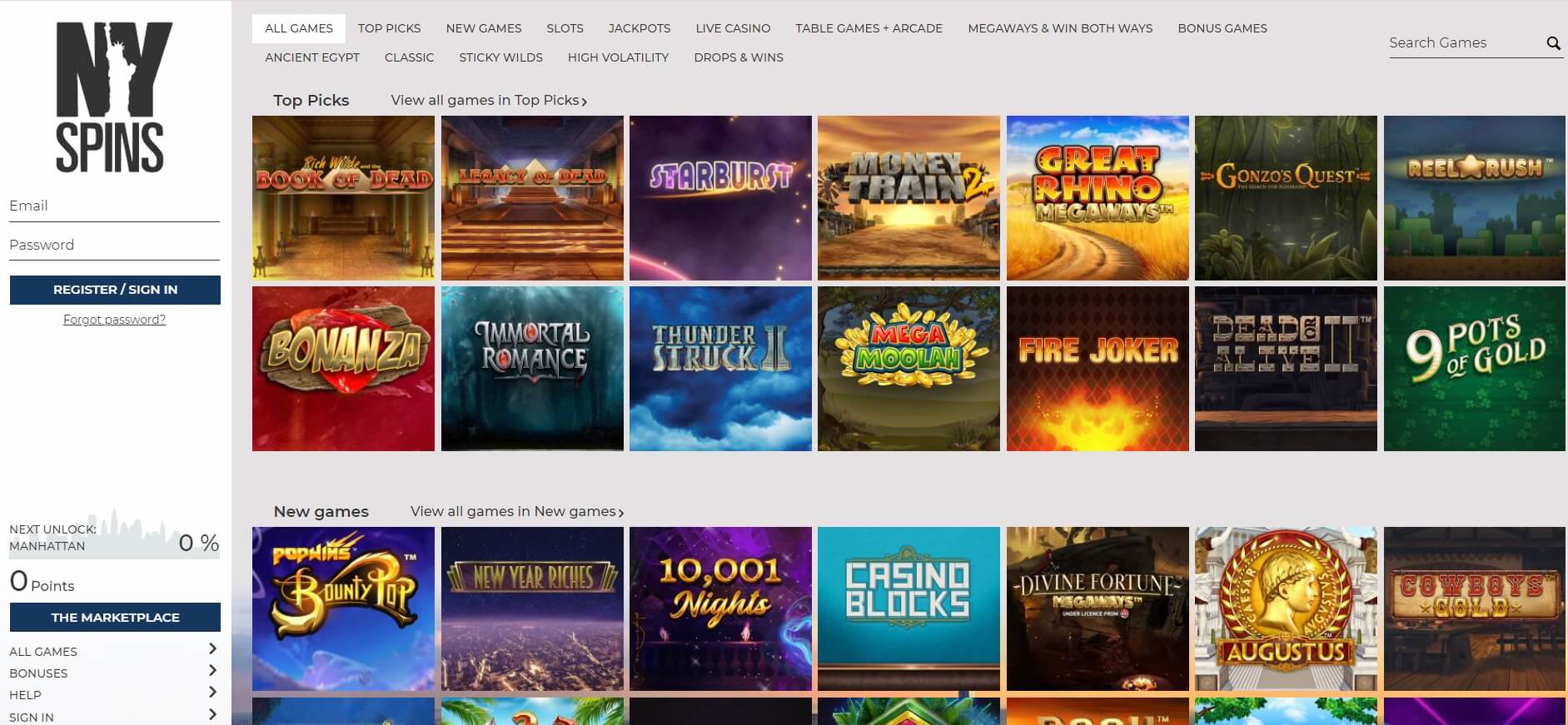This screenshot has height=725, width=1568.
Task: Open the Sticky Wilds category
Action: pyautogui.click(x=500, y=57)
